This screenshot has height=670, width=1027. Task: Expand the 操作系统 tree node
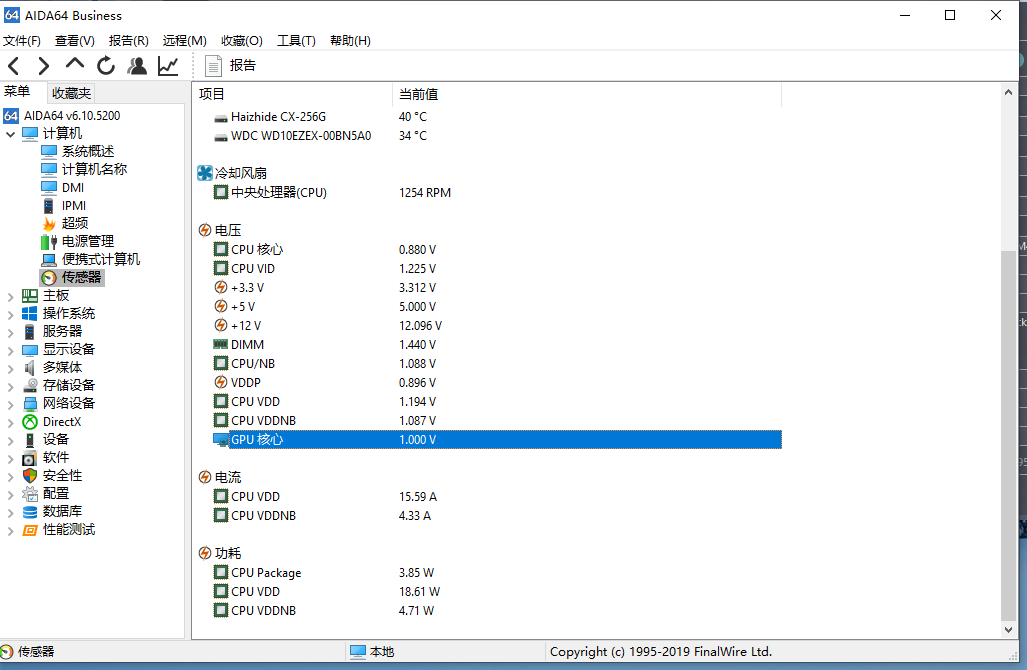pyautogui.click(x=10, y=314)
